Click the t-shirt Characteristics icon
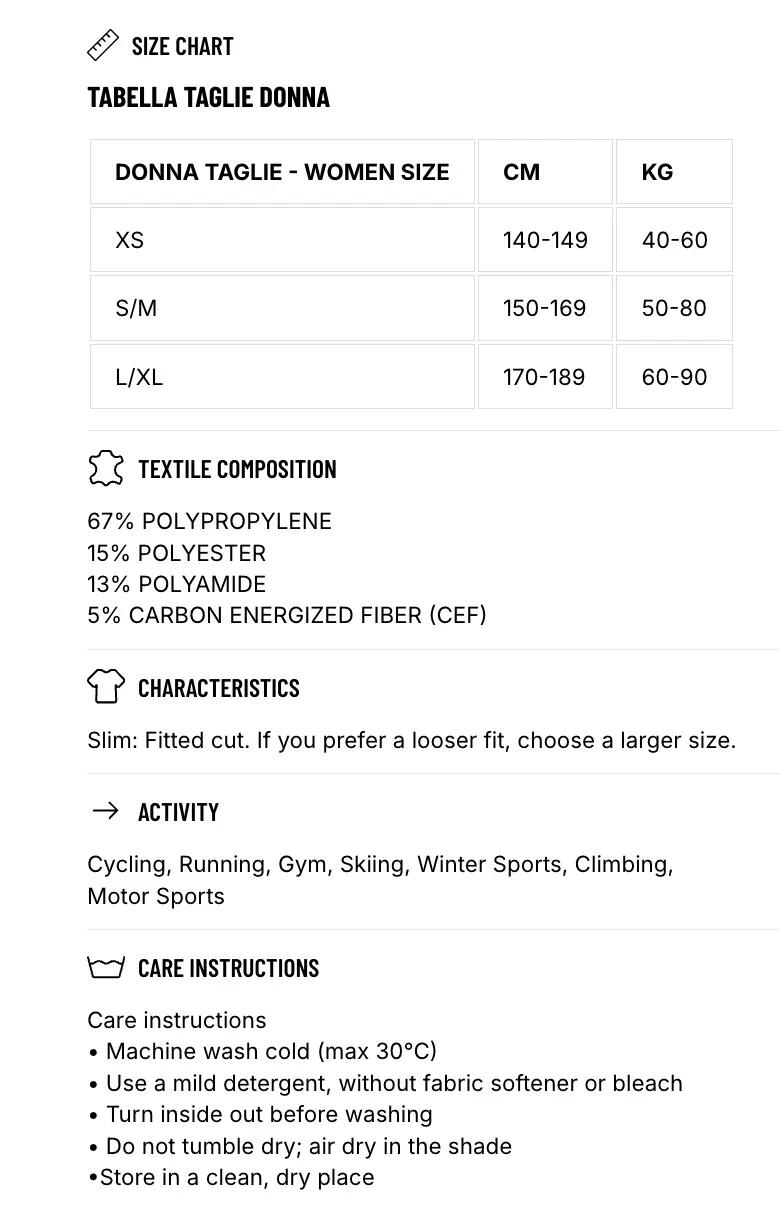This screenshot has width=780, height=1216. tap(106, 687)
